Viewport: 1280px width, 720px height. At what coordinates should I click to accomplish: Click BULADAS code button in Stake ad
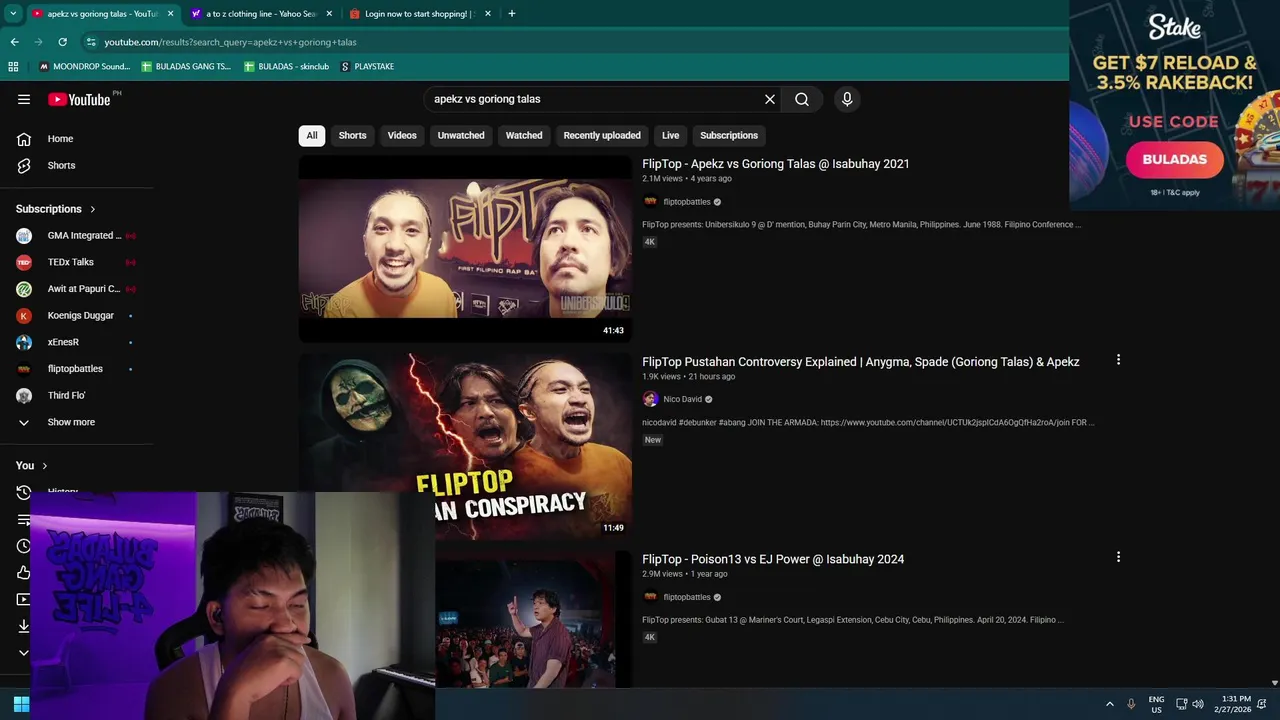(1175, 159)
